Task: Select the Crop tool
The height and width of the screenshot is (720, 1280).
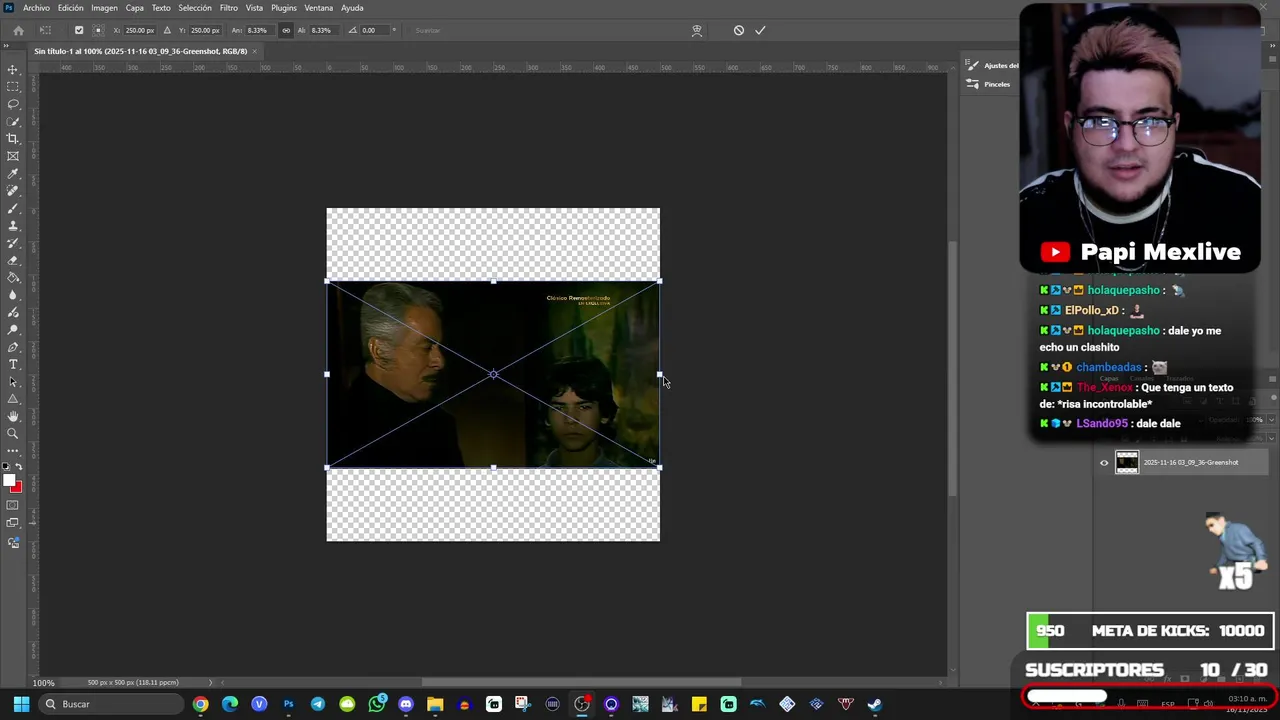Action: coord(13,139)
